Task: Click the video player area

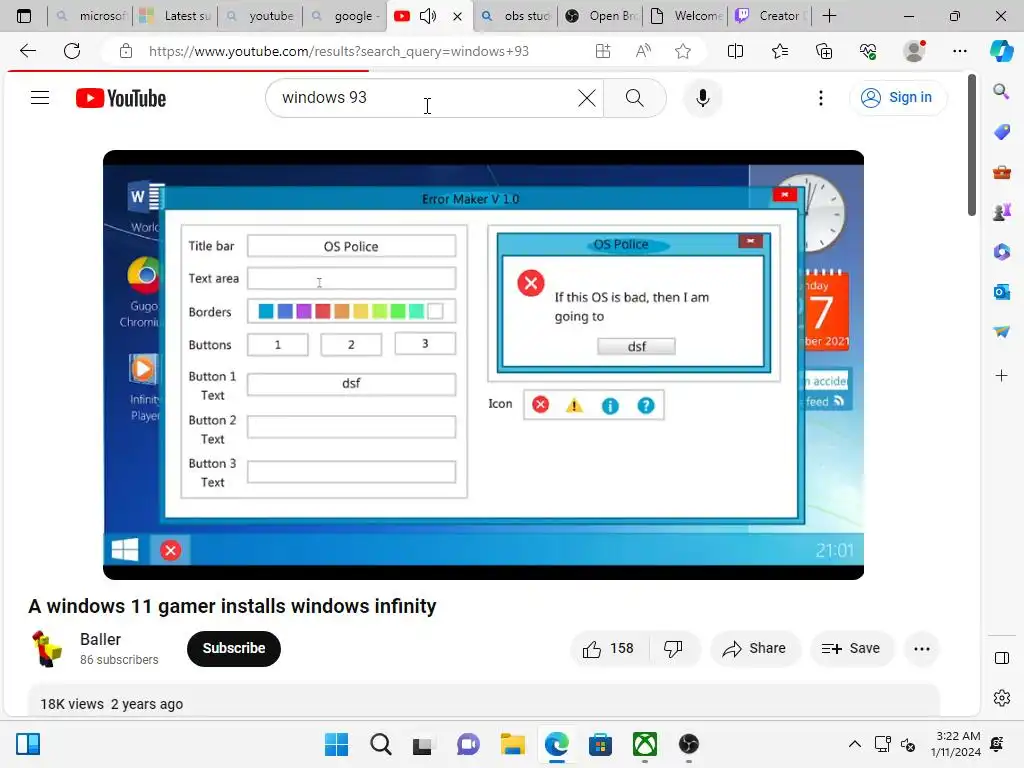Action: pyautogui.click(x=483, y=364)
